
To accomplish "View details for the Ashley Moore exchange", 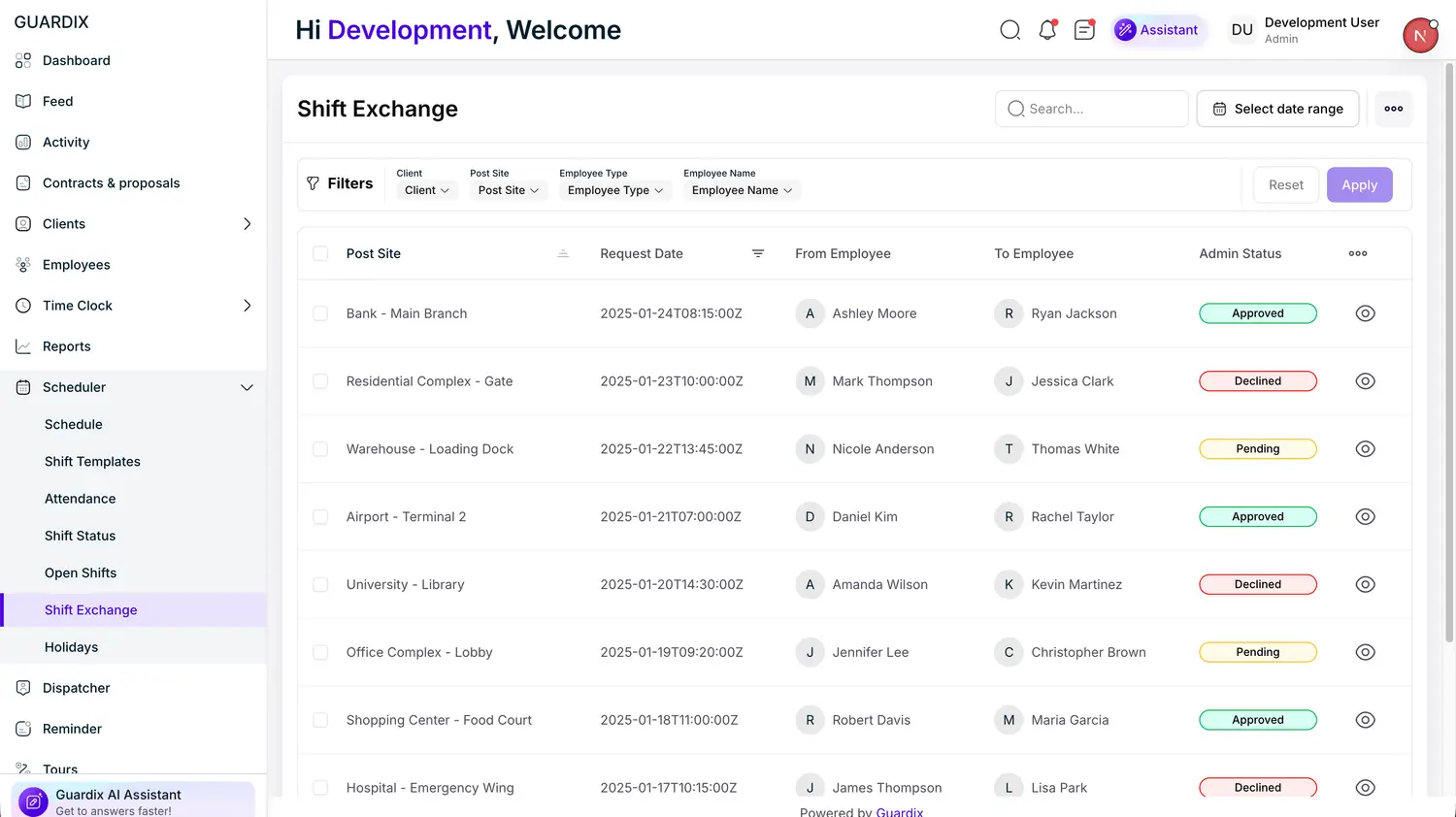I will 1365,313.
